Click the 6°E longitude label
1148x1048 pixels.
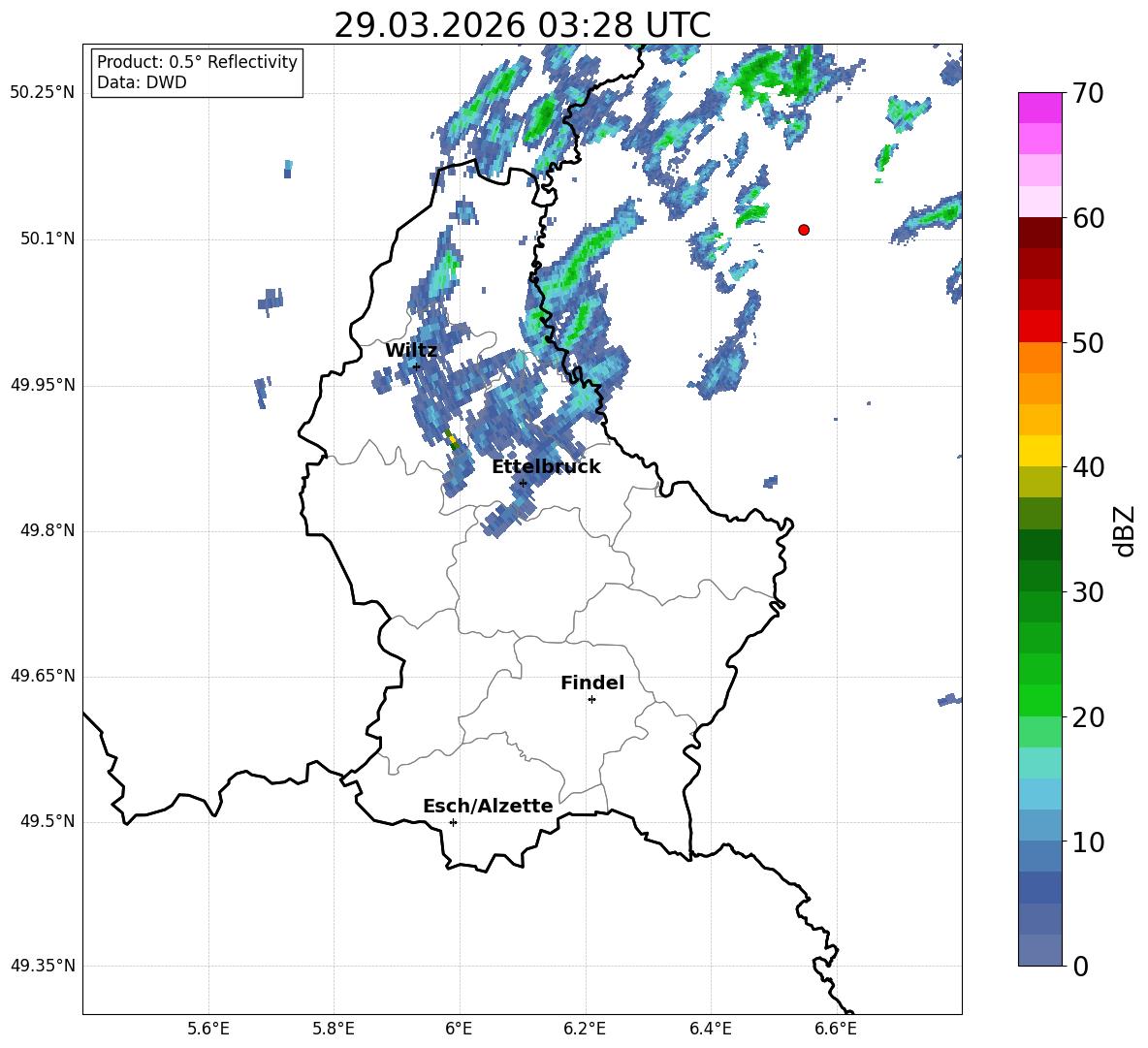(x=459, y=1029)
